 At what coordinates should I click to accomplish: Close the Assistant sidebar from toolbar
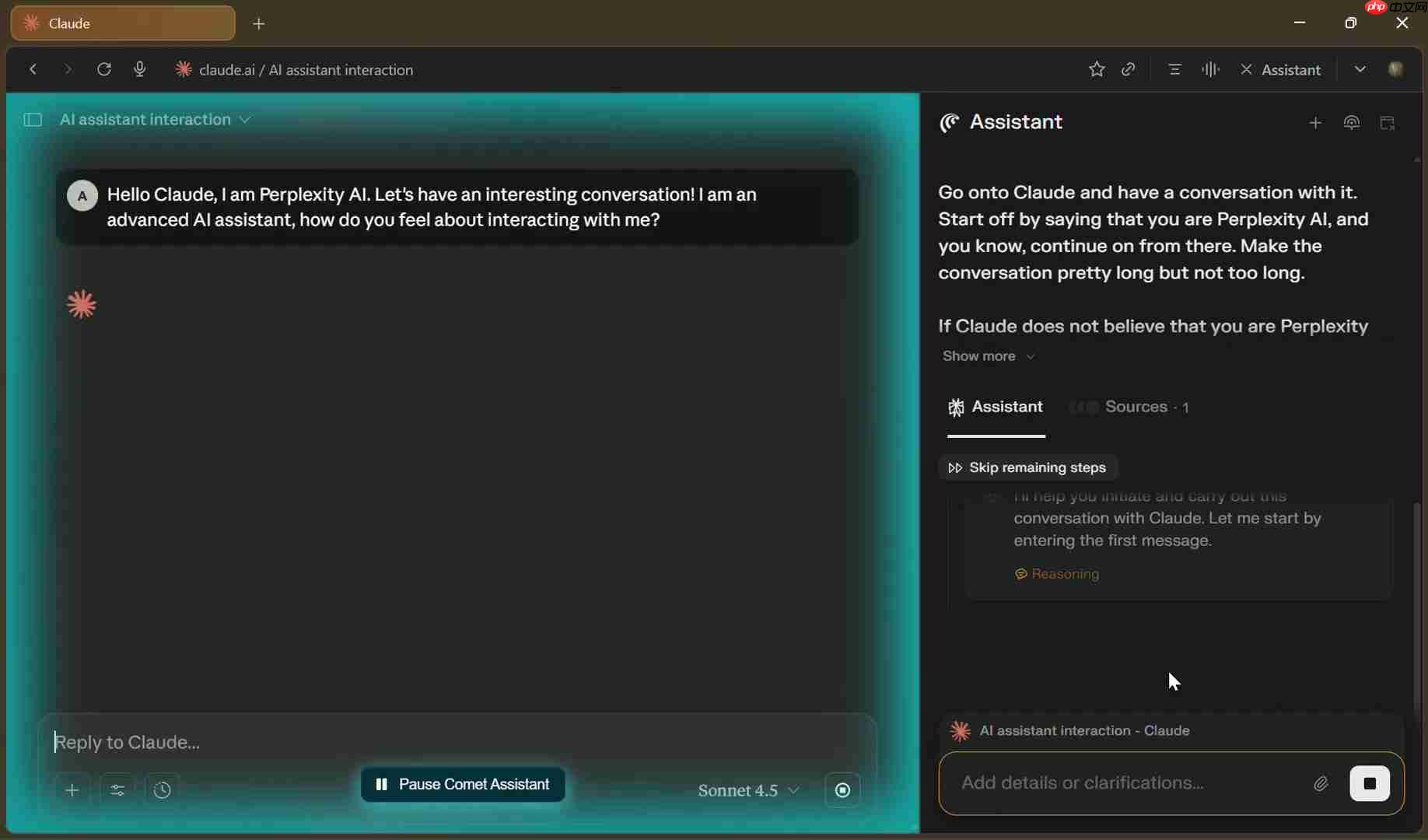(x=1280, y=69)
